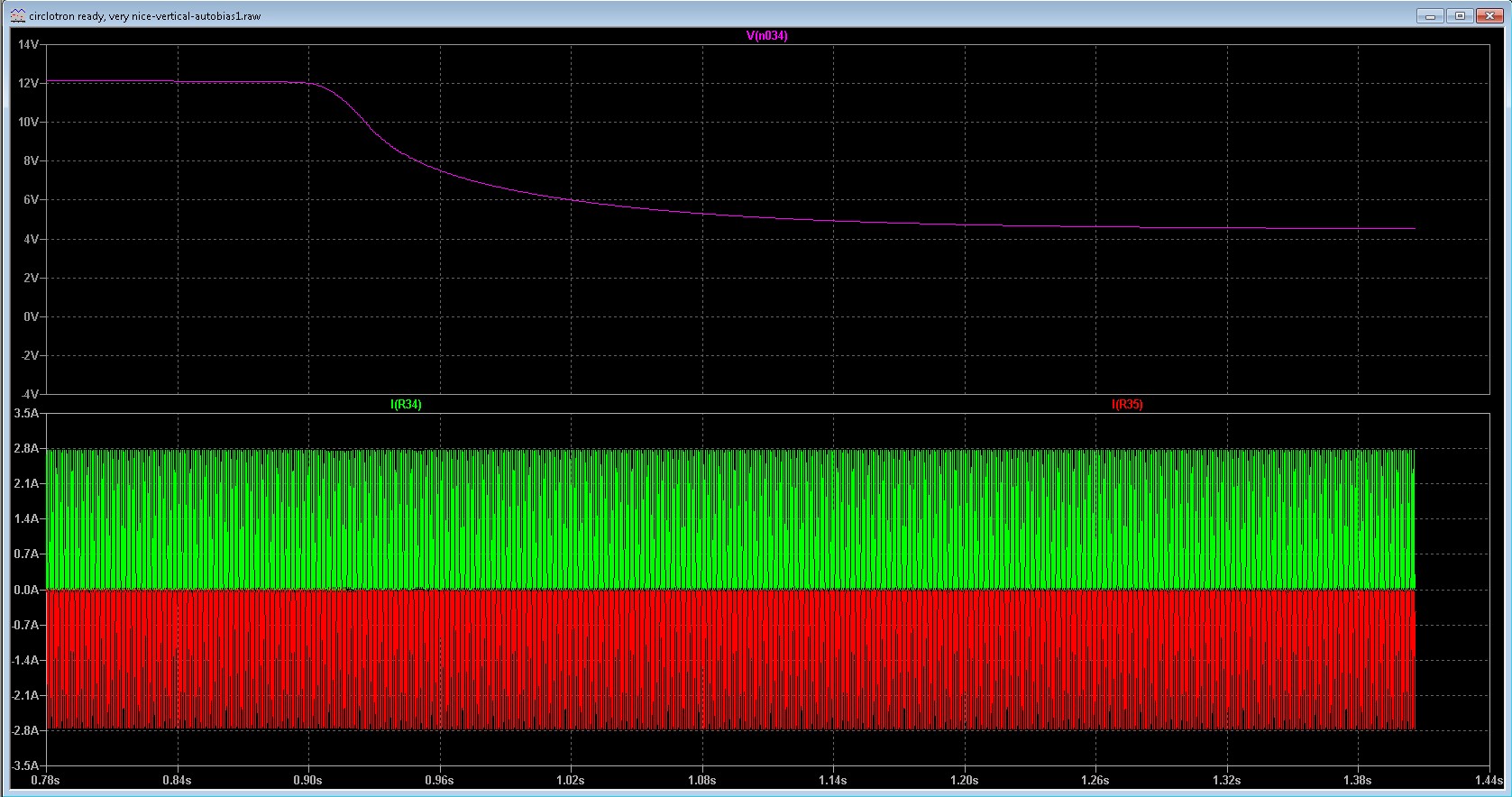
Task: Click the 2.1A current axis label
Action: [x=27, y=484]
